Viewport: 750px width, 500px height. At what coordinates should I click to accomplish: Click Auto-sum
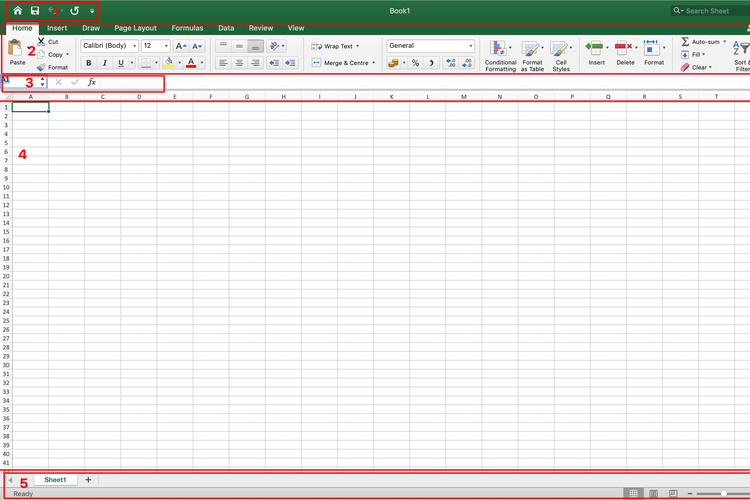point(701,42)
